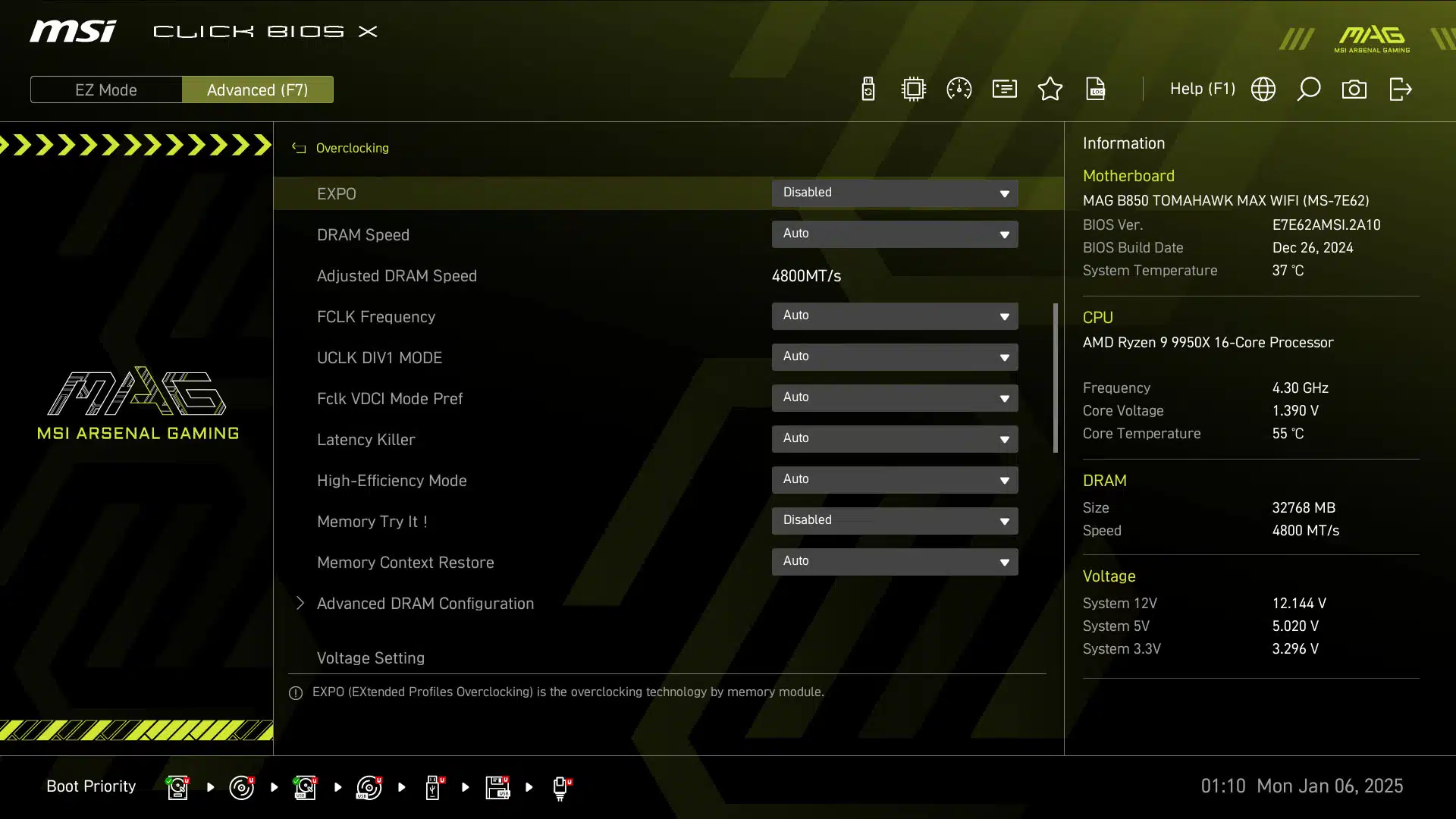
Task: Open the LOG file icon
Action: point(1096,89)
